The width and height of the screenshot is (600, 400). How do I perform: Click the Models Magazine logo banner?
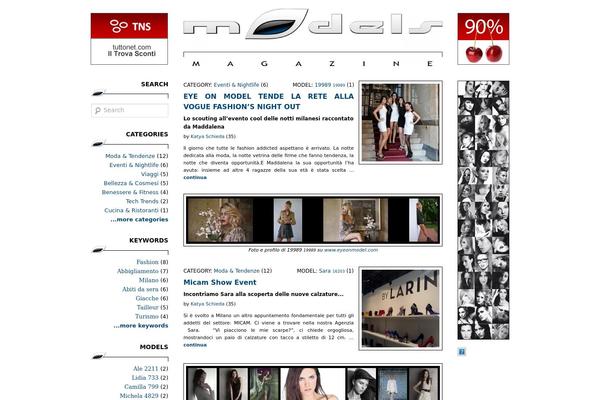[313, 38]
